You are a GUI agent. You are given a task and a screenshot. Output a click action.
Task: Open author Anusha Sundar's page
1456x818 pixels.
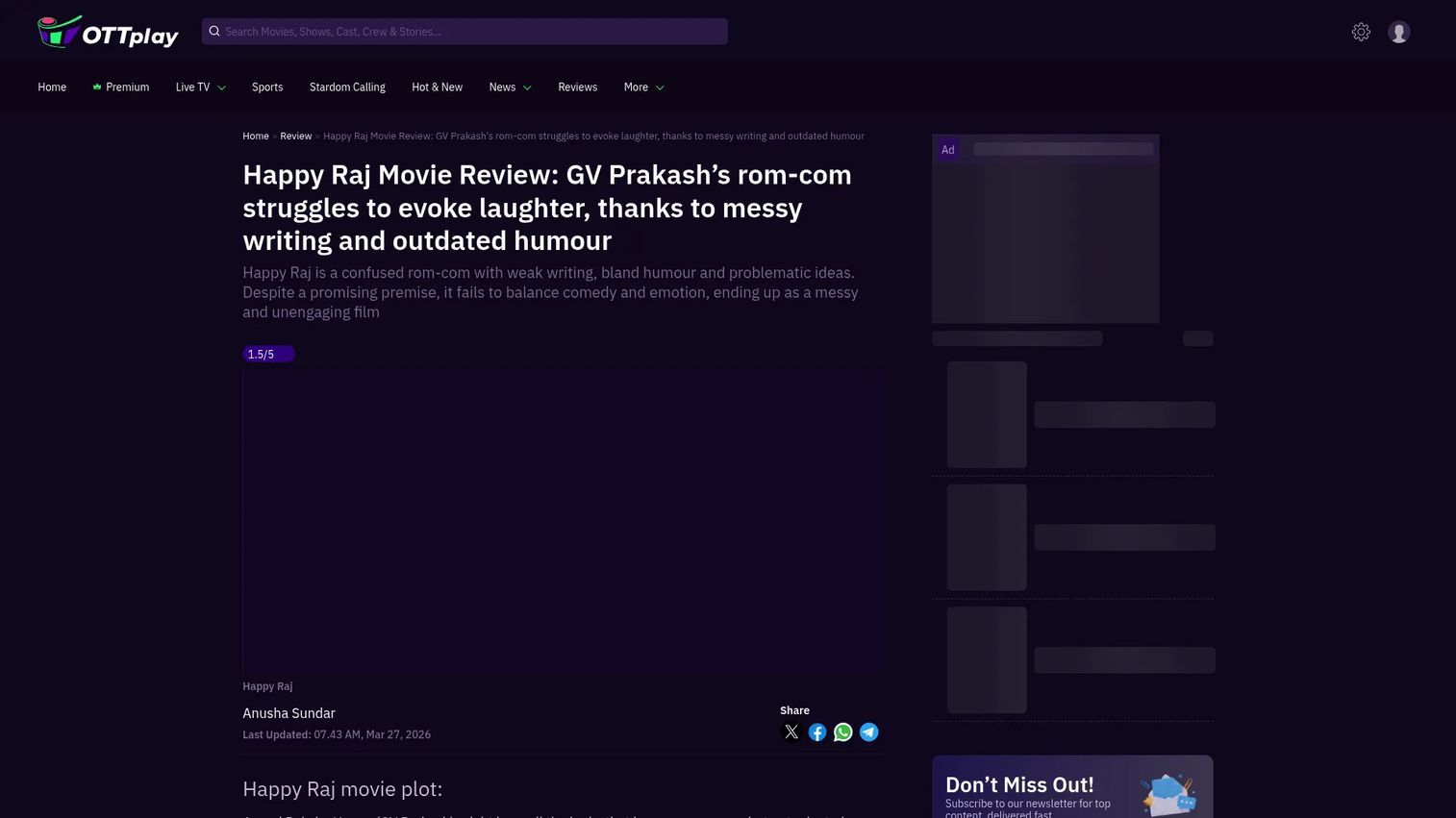(289, 713)
